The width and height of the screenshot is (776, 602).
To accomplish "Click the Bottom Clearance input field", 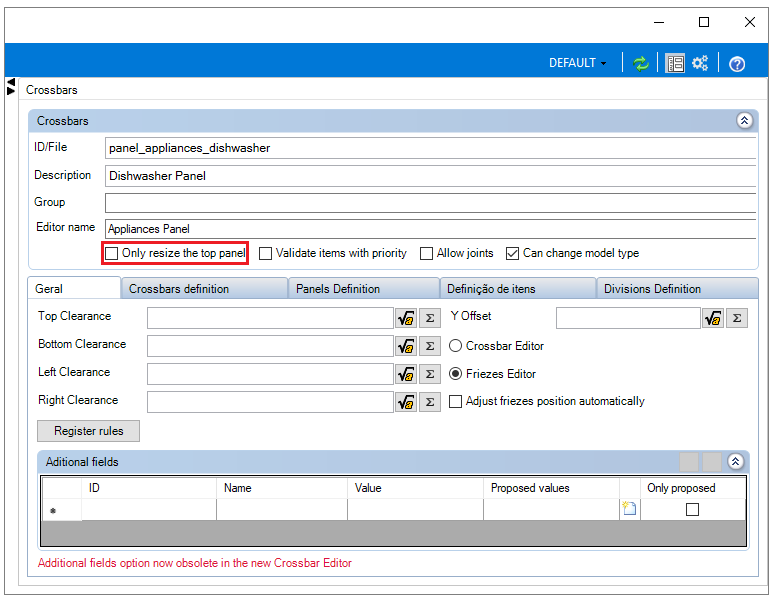I will tap(270, 346).
